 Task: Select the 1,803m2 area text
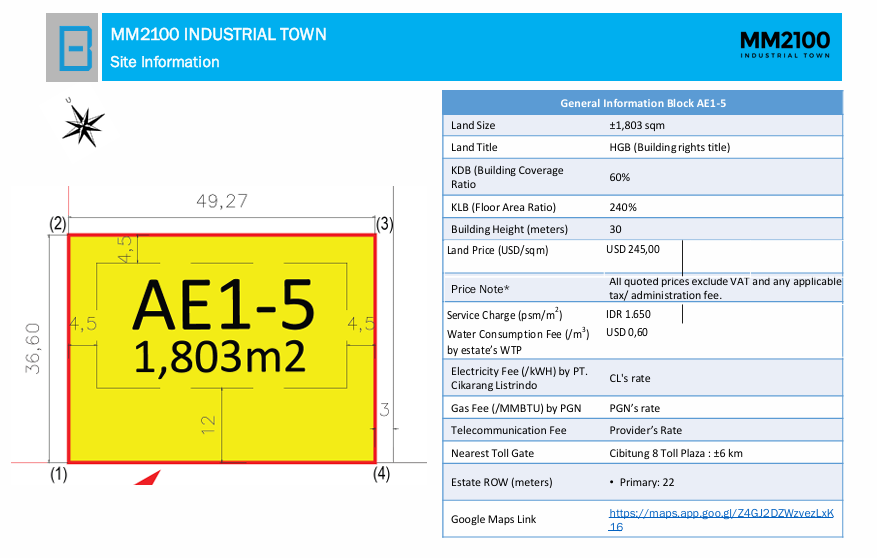click(220, 358)
